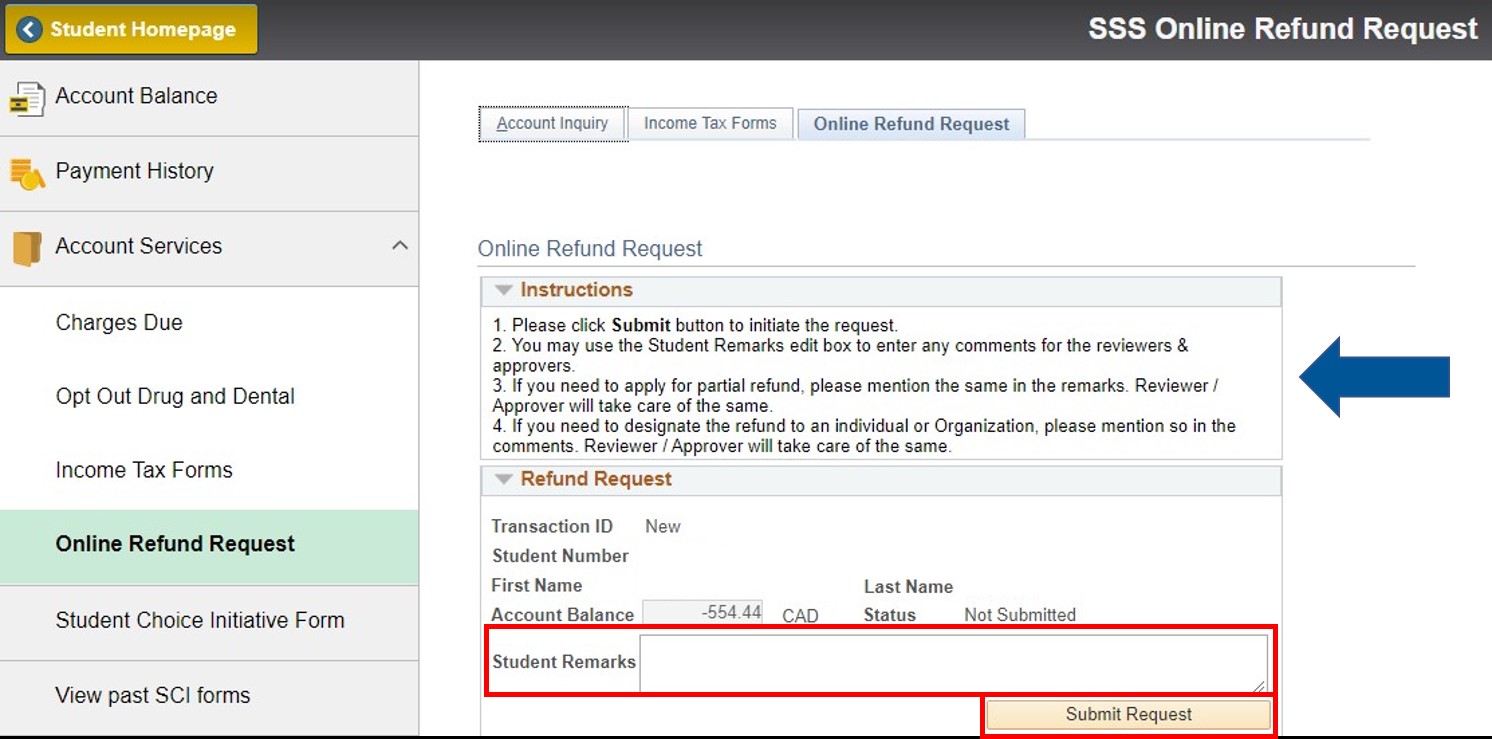
Task: Click the Account Balance amount field
Action: (x=702, y=612)
